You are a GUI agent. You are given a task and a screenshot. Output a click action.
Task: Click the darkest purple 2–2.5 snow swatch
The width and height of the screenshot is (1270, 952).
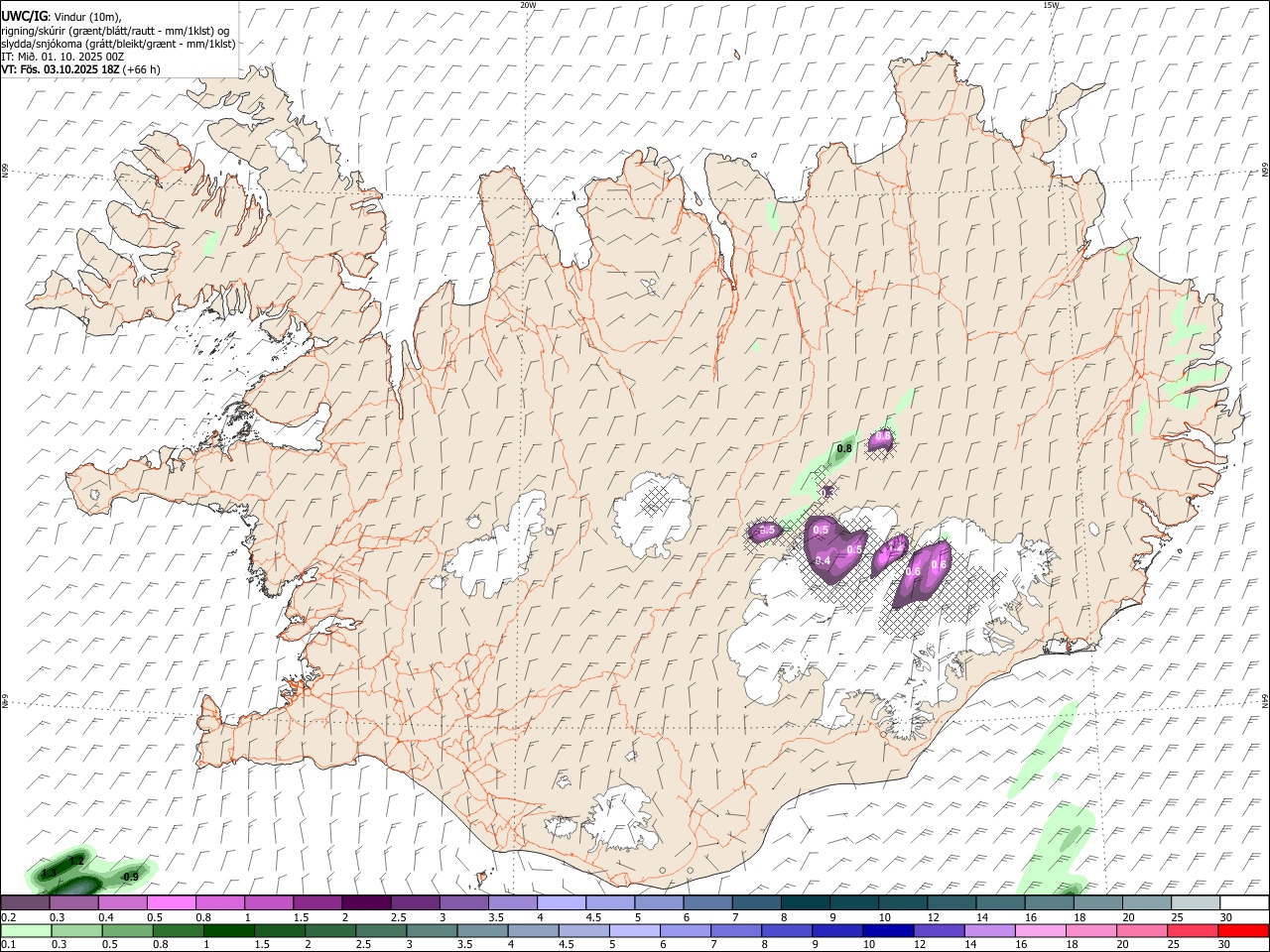coord(366,902)
